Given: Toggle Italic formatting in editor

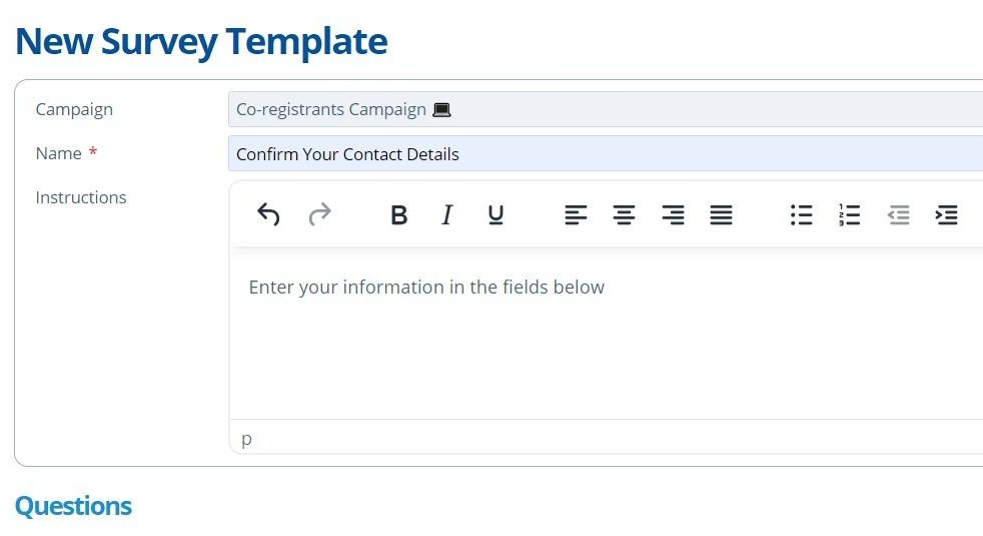Looking at the screenshot, I should click(x=447, y=214).
